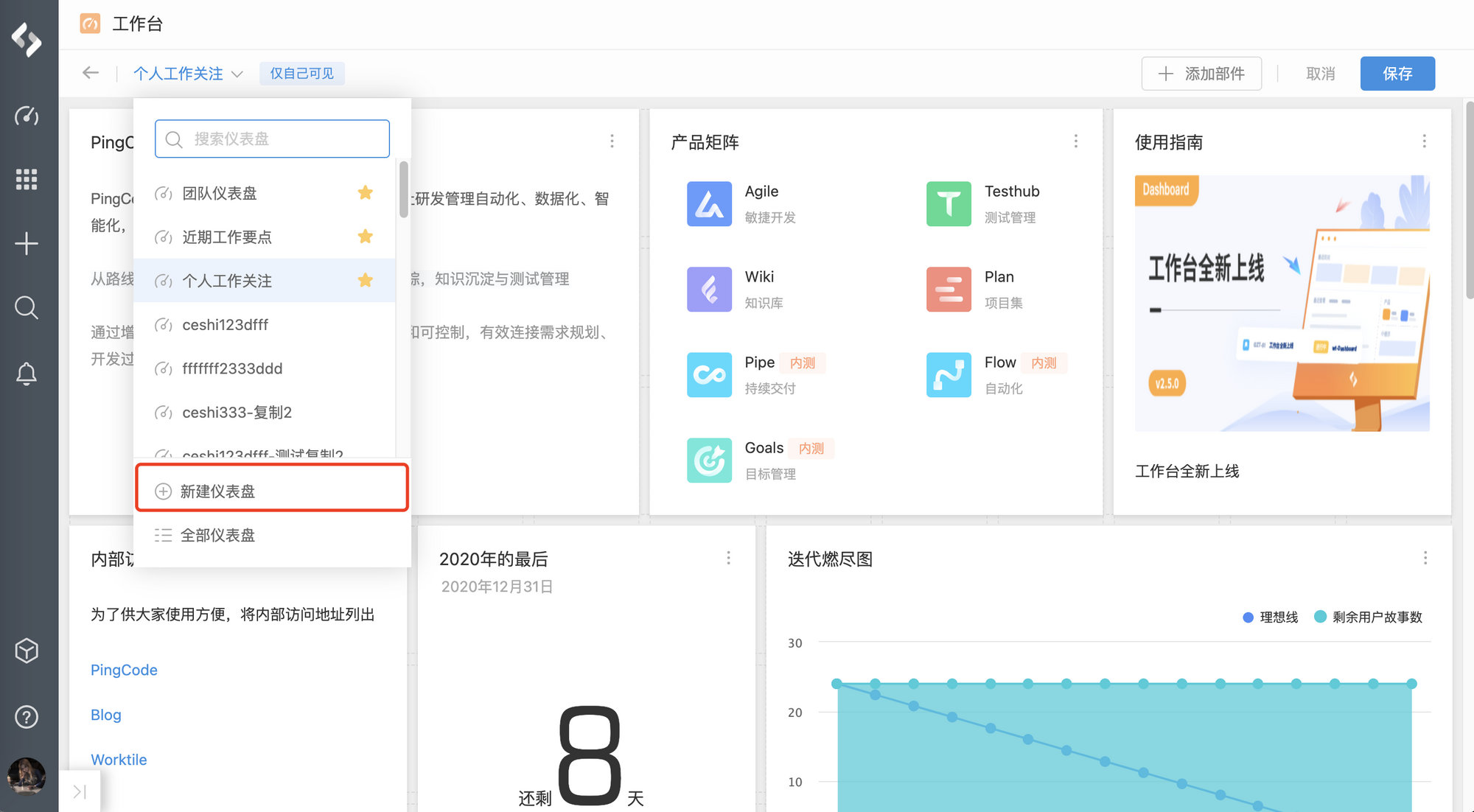
Task: Click the 工作台全新上线 guide thumbnail
Action: pos(1282,303)
